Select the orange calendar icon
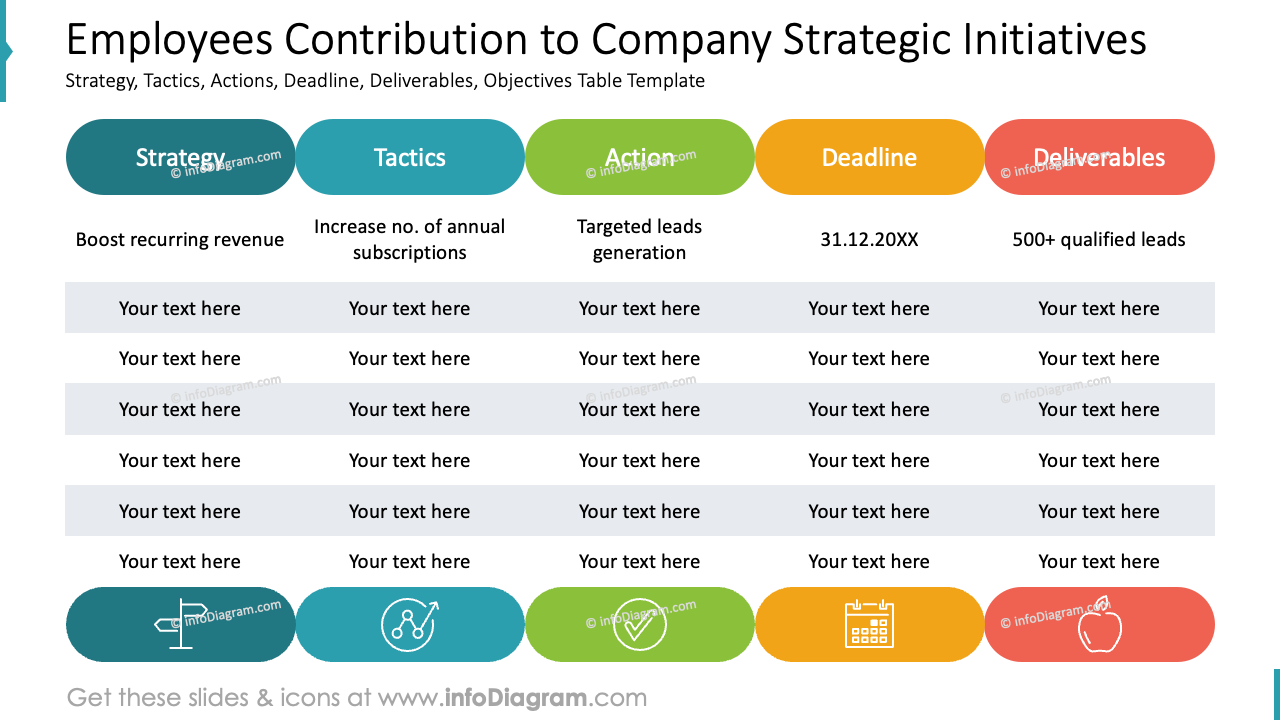 (x=870, y=623)
